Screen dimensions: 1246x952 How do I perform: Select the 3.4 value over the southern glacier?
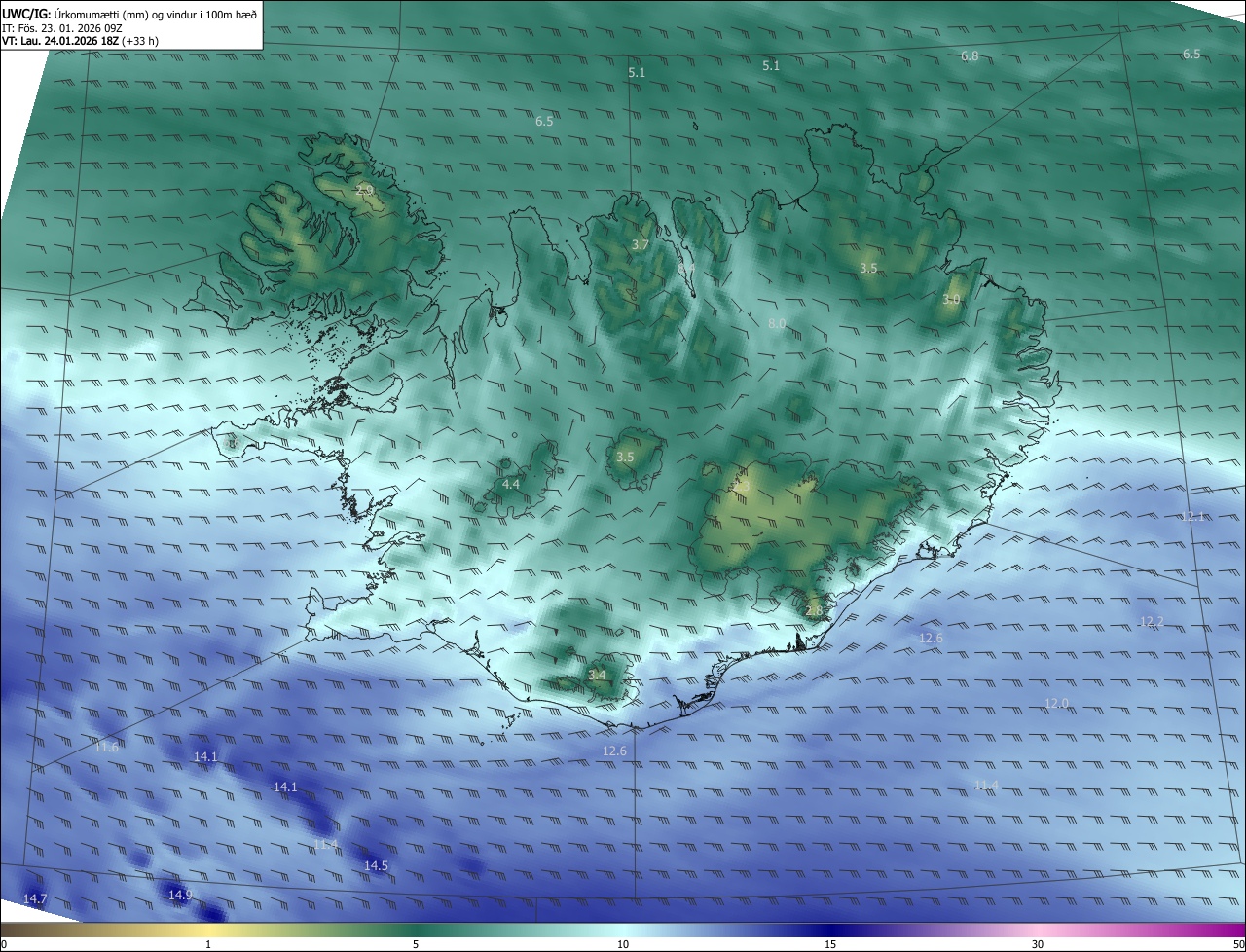click(x=597, y=675)
